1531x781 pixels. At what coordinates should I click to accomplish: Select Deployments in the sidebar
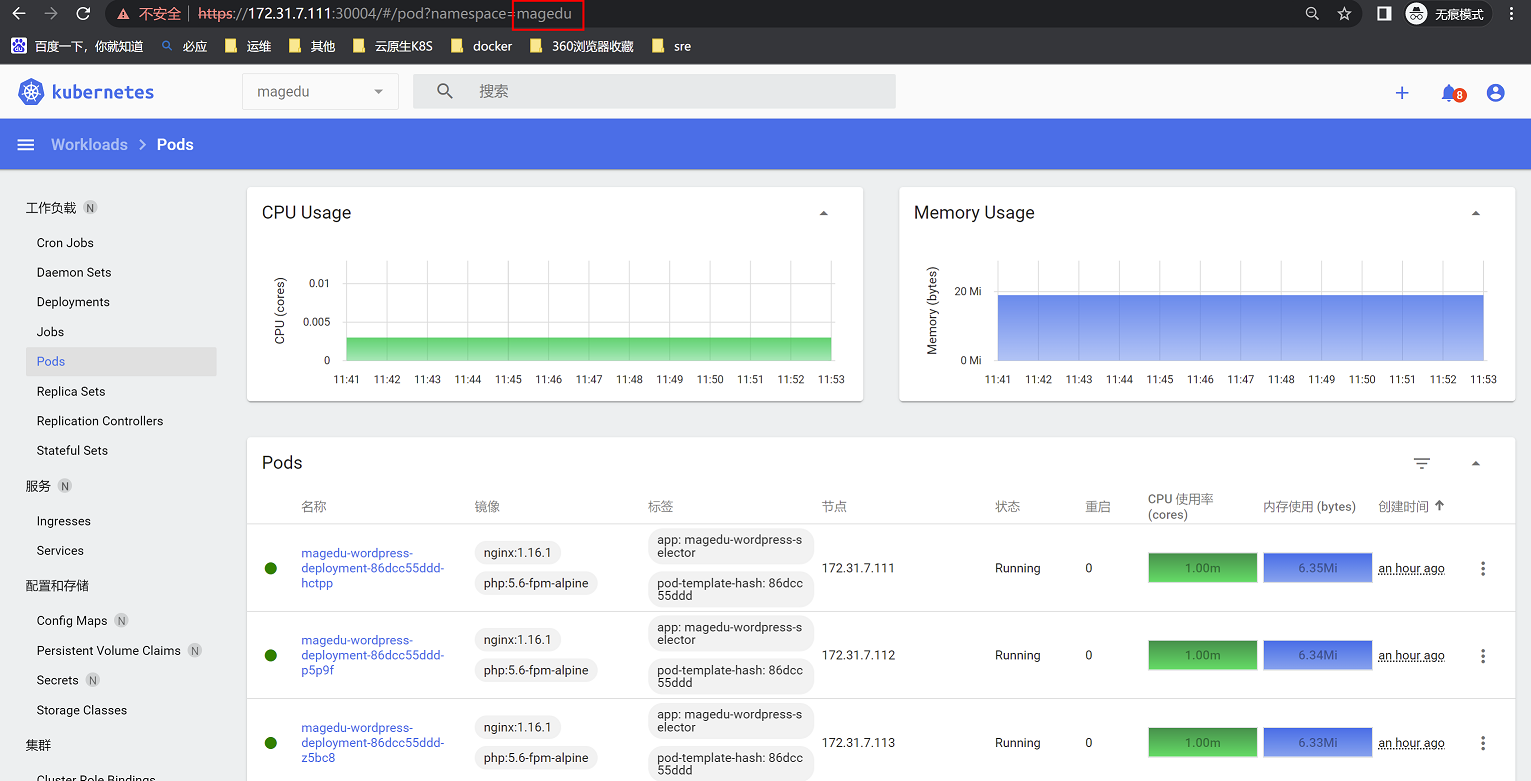pos(73,302)
